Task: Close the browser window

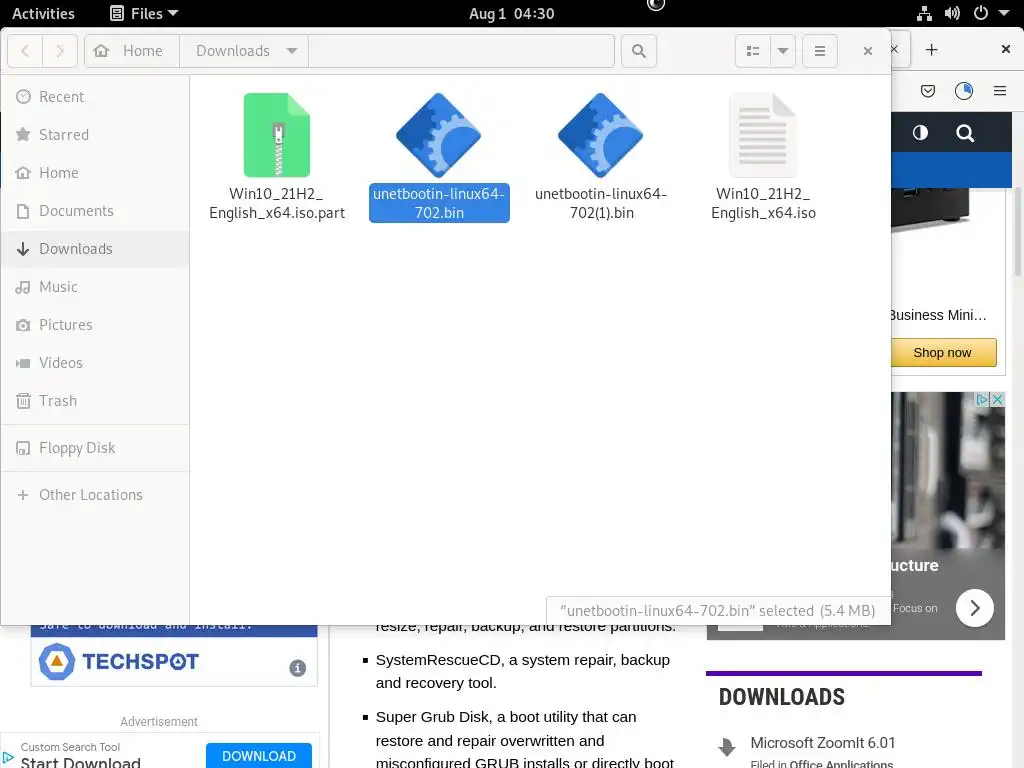Action: [x=1006, y=49]
